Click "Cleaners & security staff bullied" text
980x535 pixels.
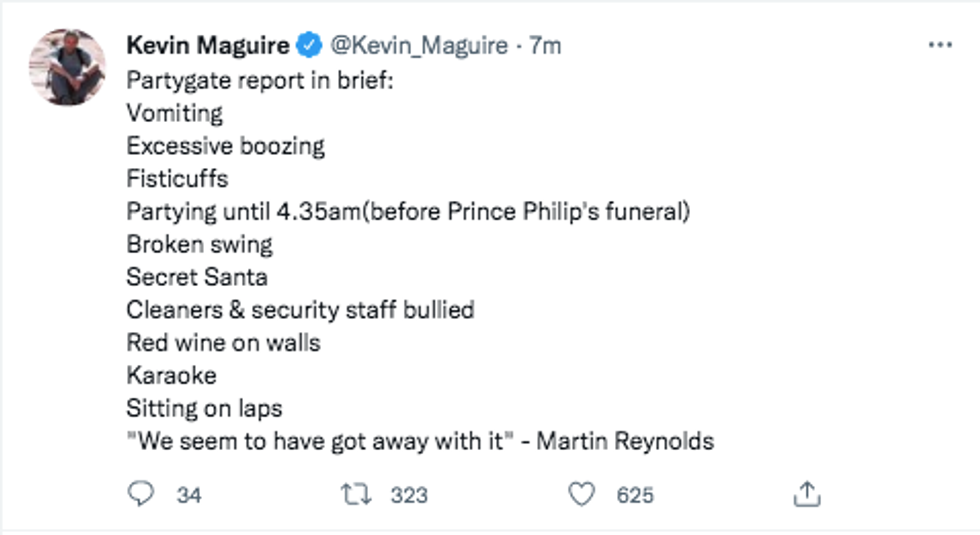point(300,310)
